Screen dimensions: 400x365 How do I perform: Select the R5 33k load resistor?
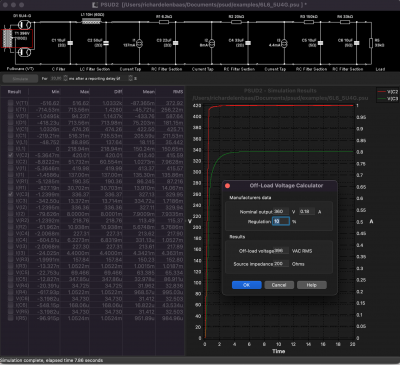coord(371,43)
